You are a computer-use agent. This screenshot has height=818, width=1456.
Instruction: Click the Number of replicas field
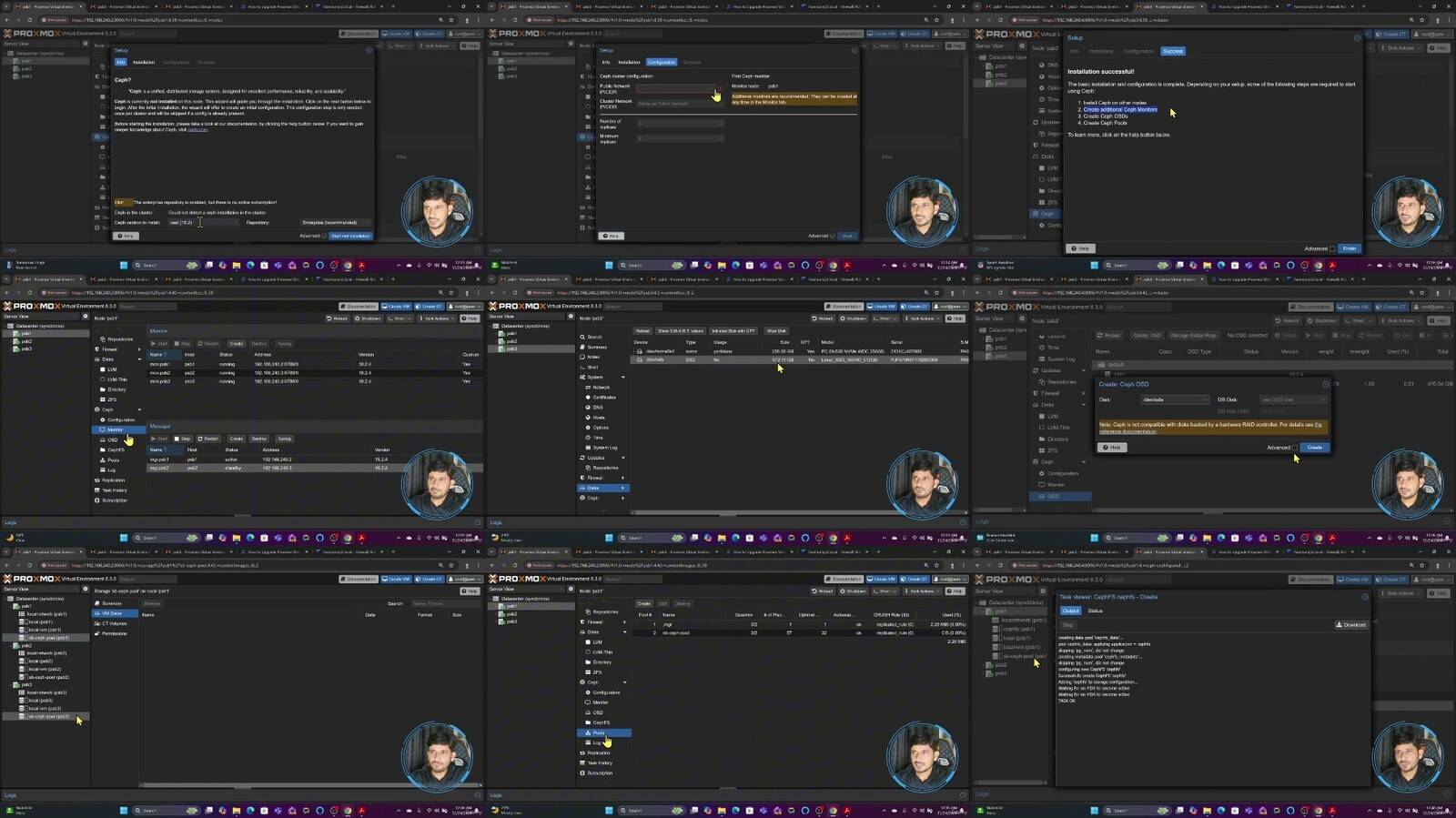pos(680,122)
